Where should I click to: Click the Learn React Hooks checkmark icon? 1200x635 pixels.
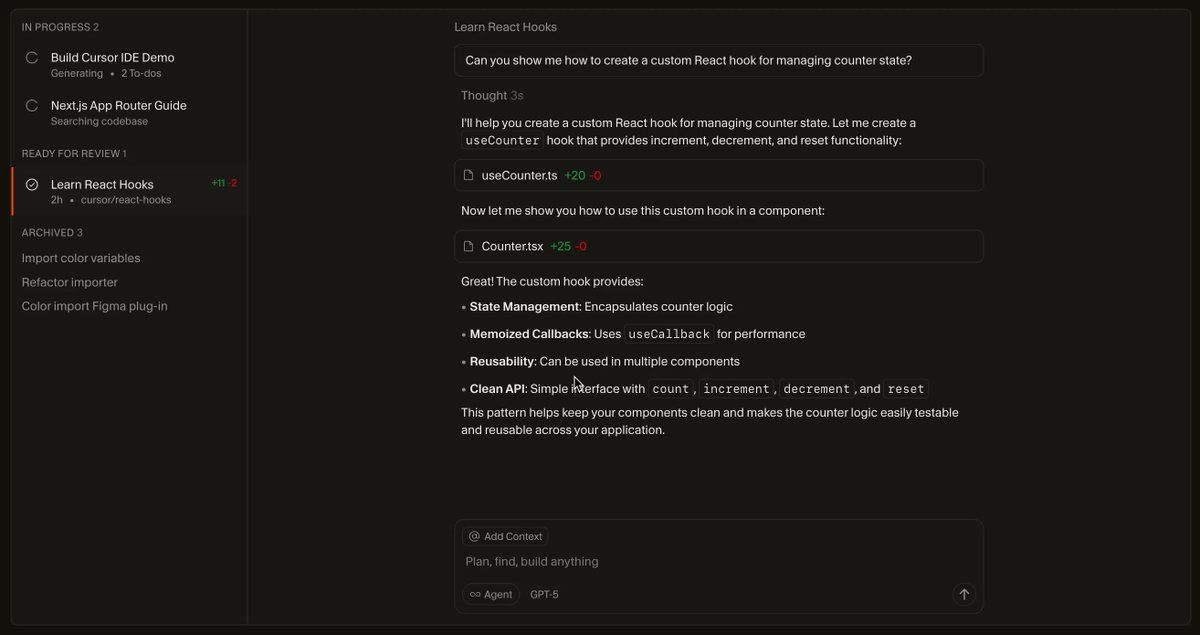[x=32, y=185]
